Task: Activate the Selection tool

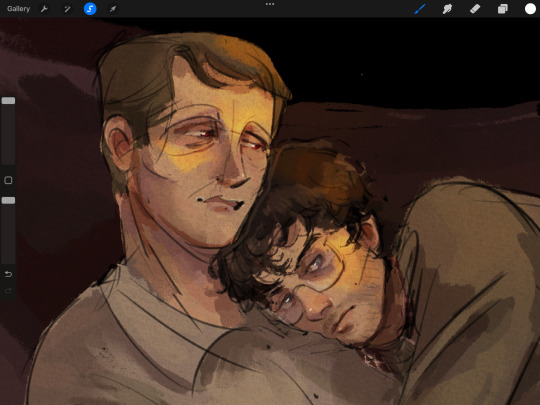Action: tap(90, 9)
